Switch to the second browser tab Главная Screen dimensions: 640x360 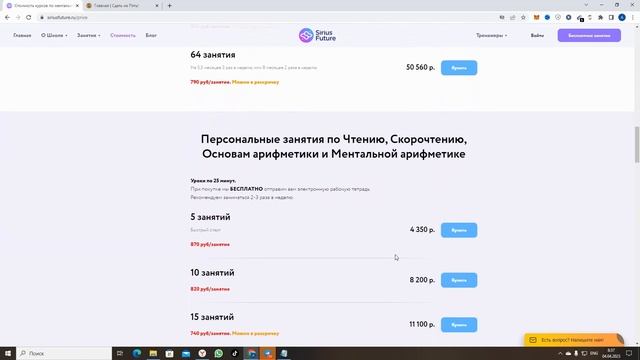(x=122, y=6)
